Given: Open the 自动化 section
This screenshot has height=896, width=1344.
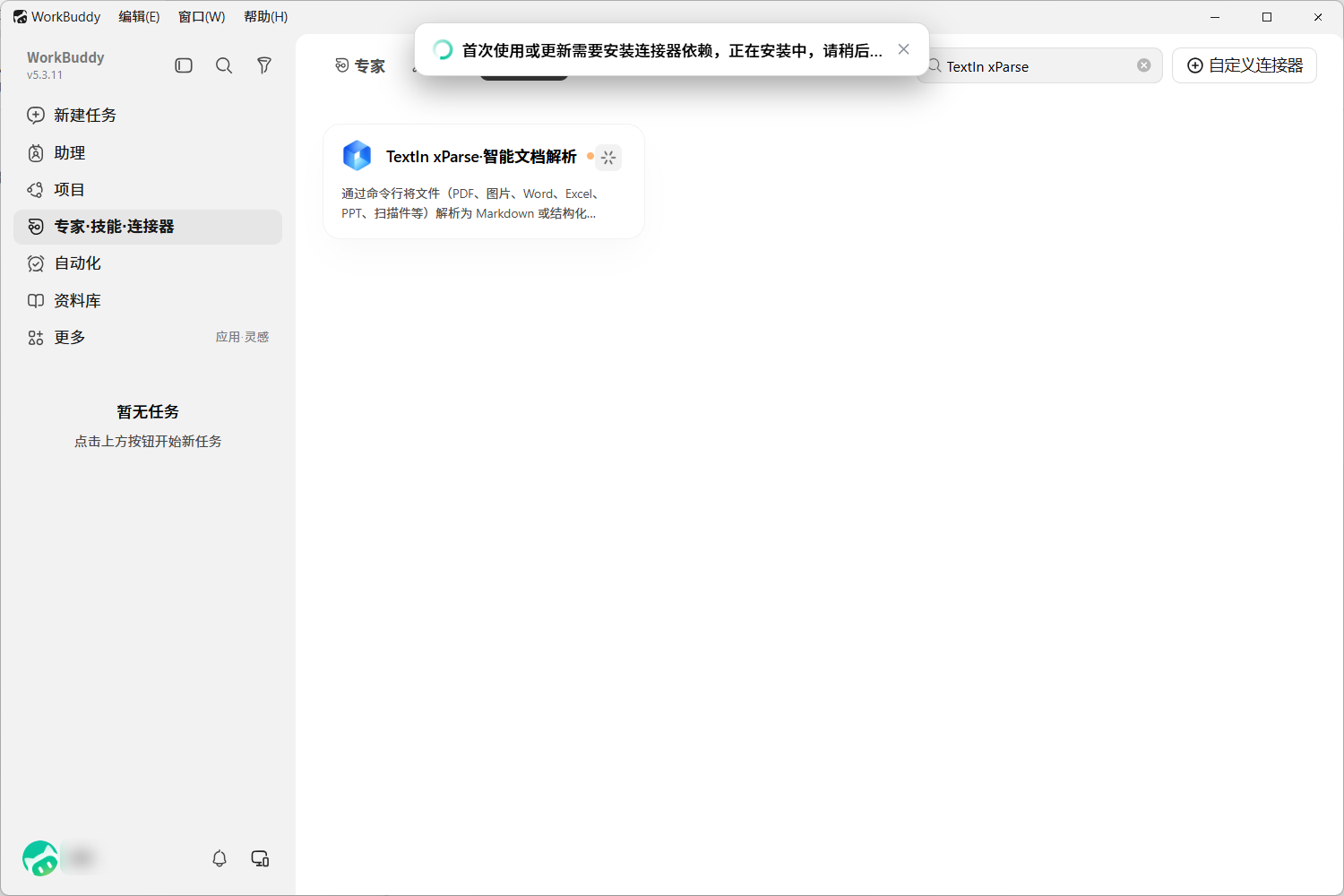Looking at the screenshot, I should [148, 263].
